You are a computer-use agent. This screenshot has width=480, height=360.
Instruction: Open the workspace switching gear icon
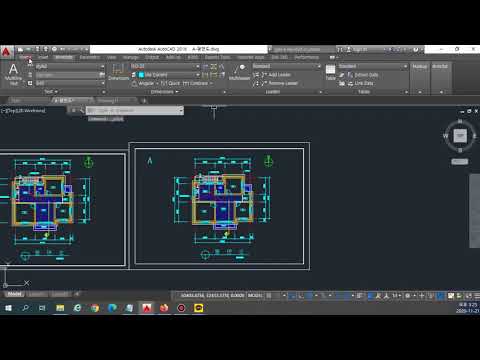coord(407,296)
